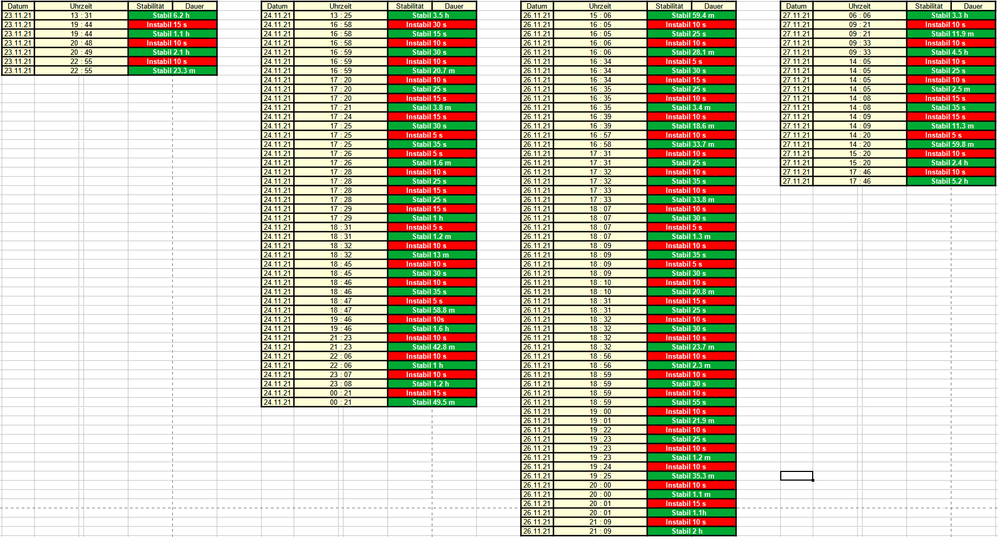
Task: Select the 'Instabil 10s' cell in the 19:46 row
Action: 432,319
